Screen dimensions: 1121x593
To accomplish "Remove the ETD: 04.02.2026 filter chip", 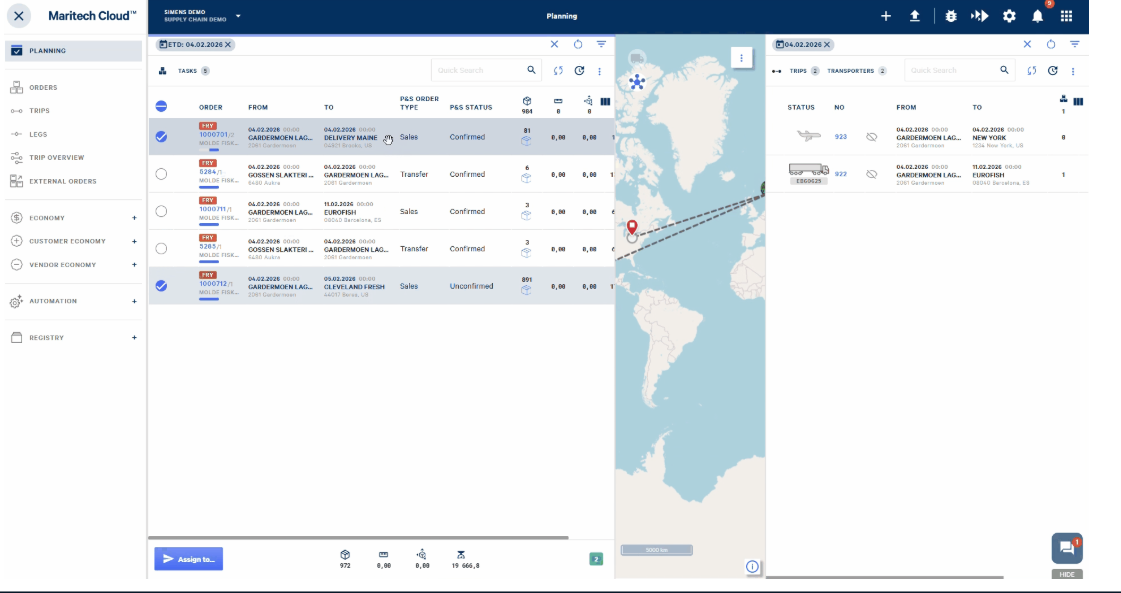I will (x=228, y=44).
